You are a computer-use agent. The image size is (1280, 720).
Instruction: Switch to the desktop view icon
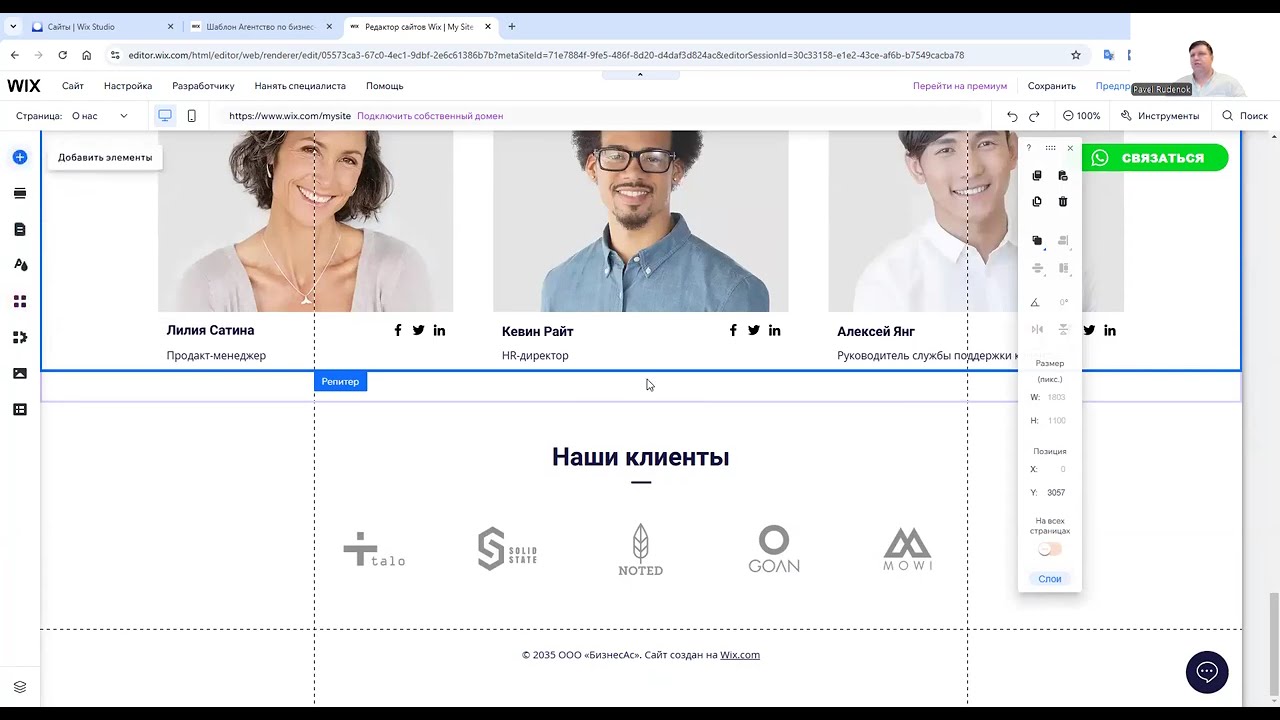coord(165,116)
